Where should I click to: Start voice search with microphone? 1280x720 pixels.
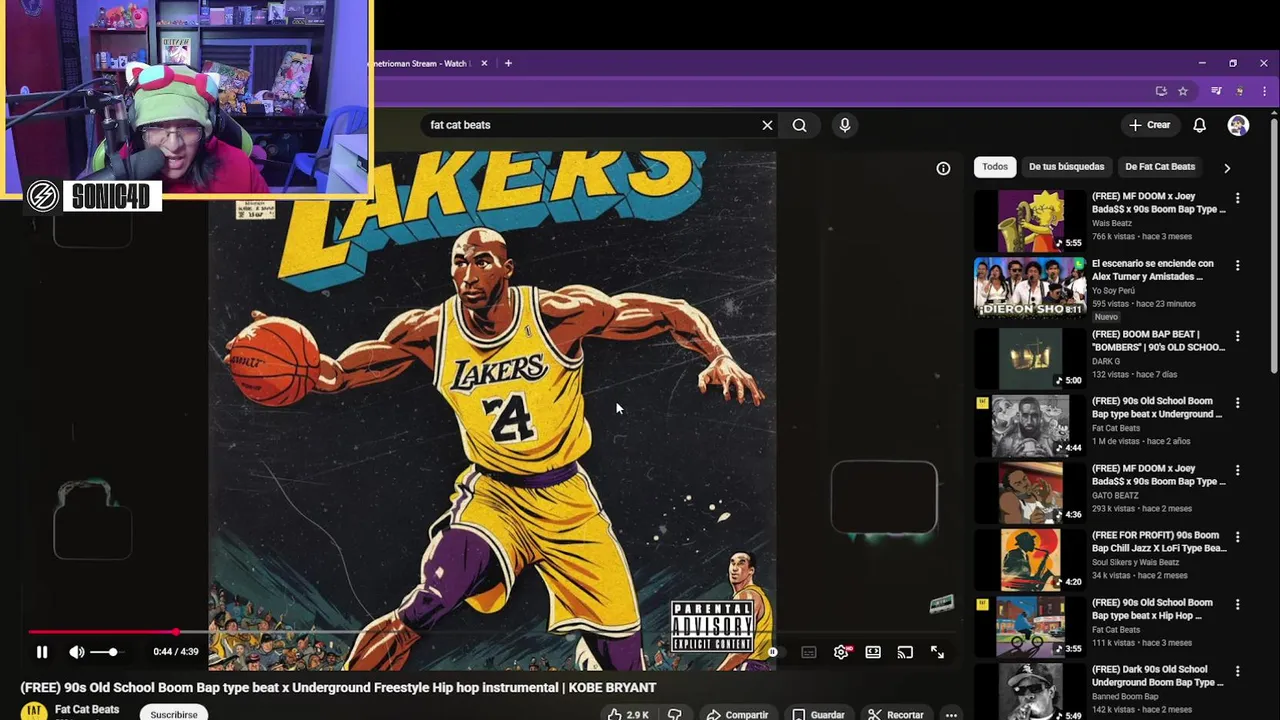(x=845, y=125)
